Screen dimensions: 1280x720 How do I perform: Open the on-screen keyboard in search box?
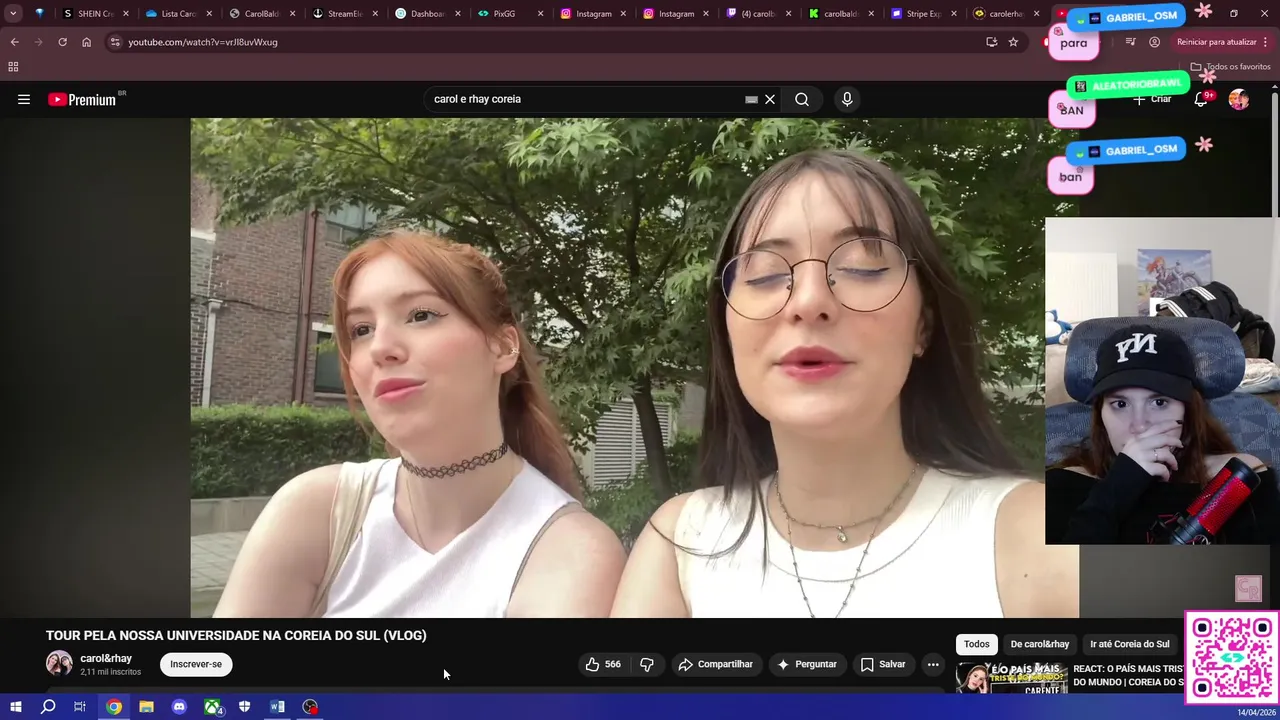pyautogui.click(x=751, y=99)
